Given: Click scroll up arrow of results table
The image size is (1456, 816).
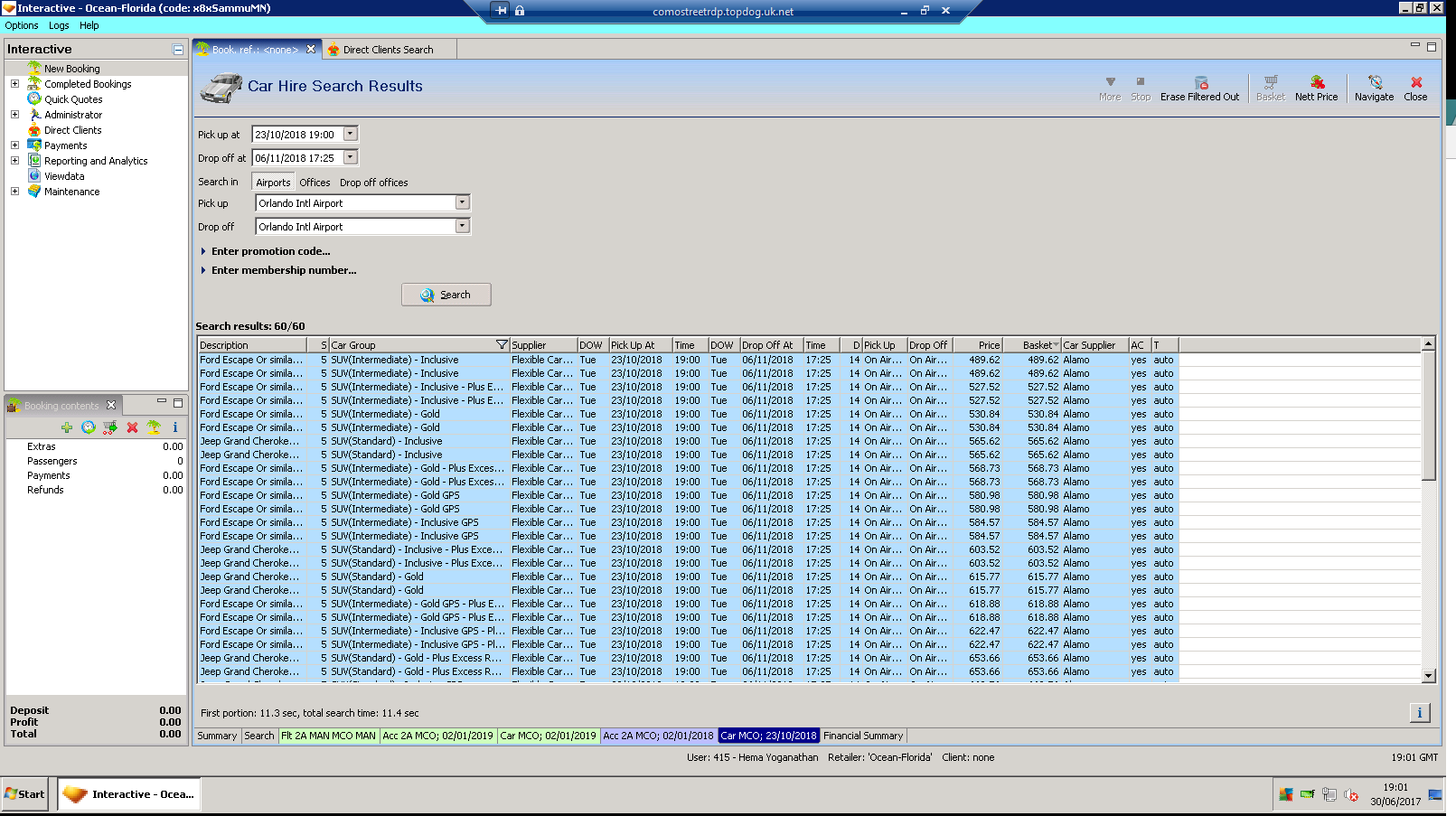Looking at the screenshot, I should [x=1428, y=343].
